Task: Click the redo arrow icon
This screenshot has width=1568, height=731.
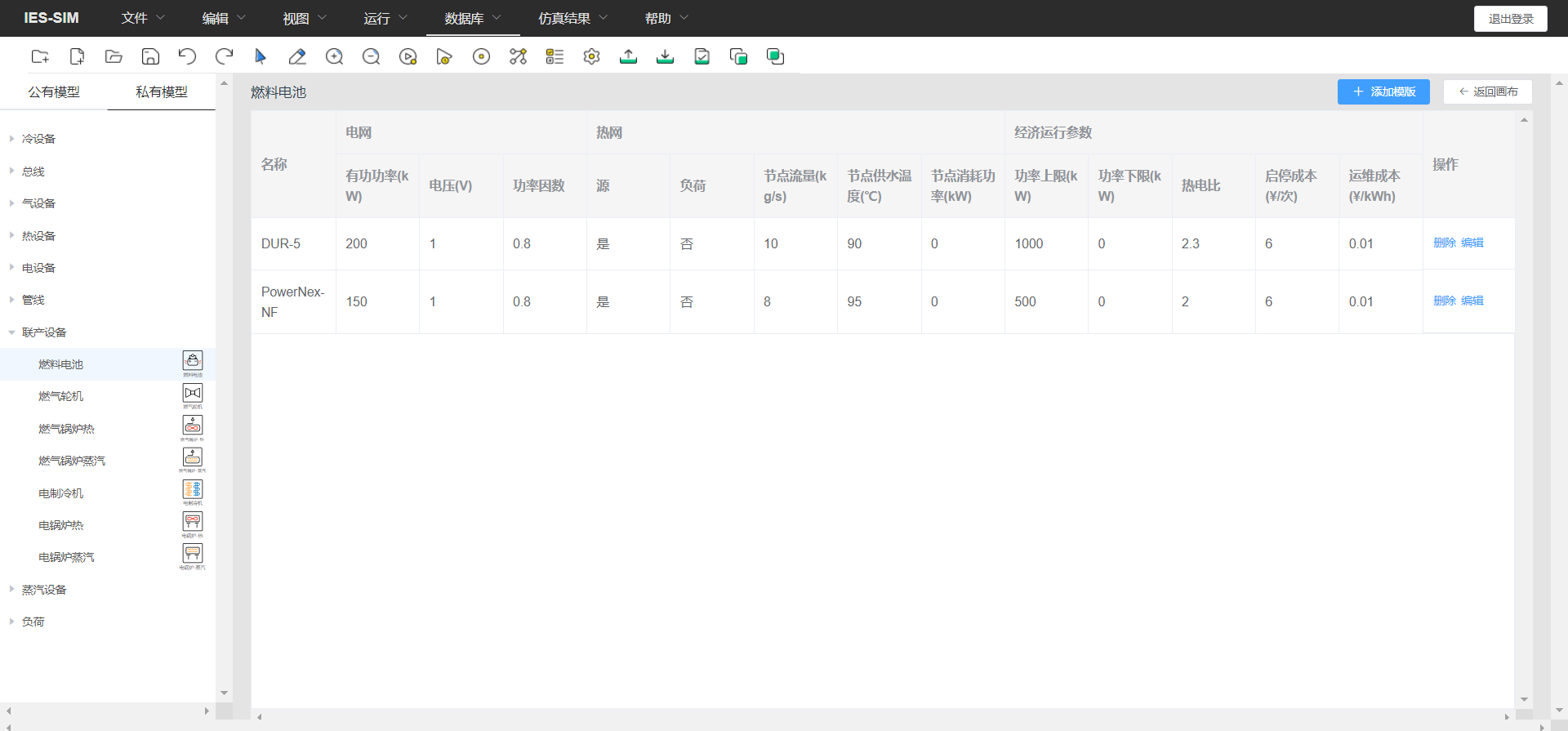Action: point(224,56)
